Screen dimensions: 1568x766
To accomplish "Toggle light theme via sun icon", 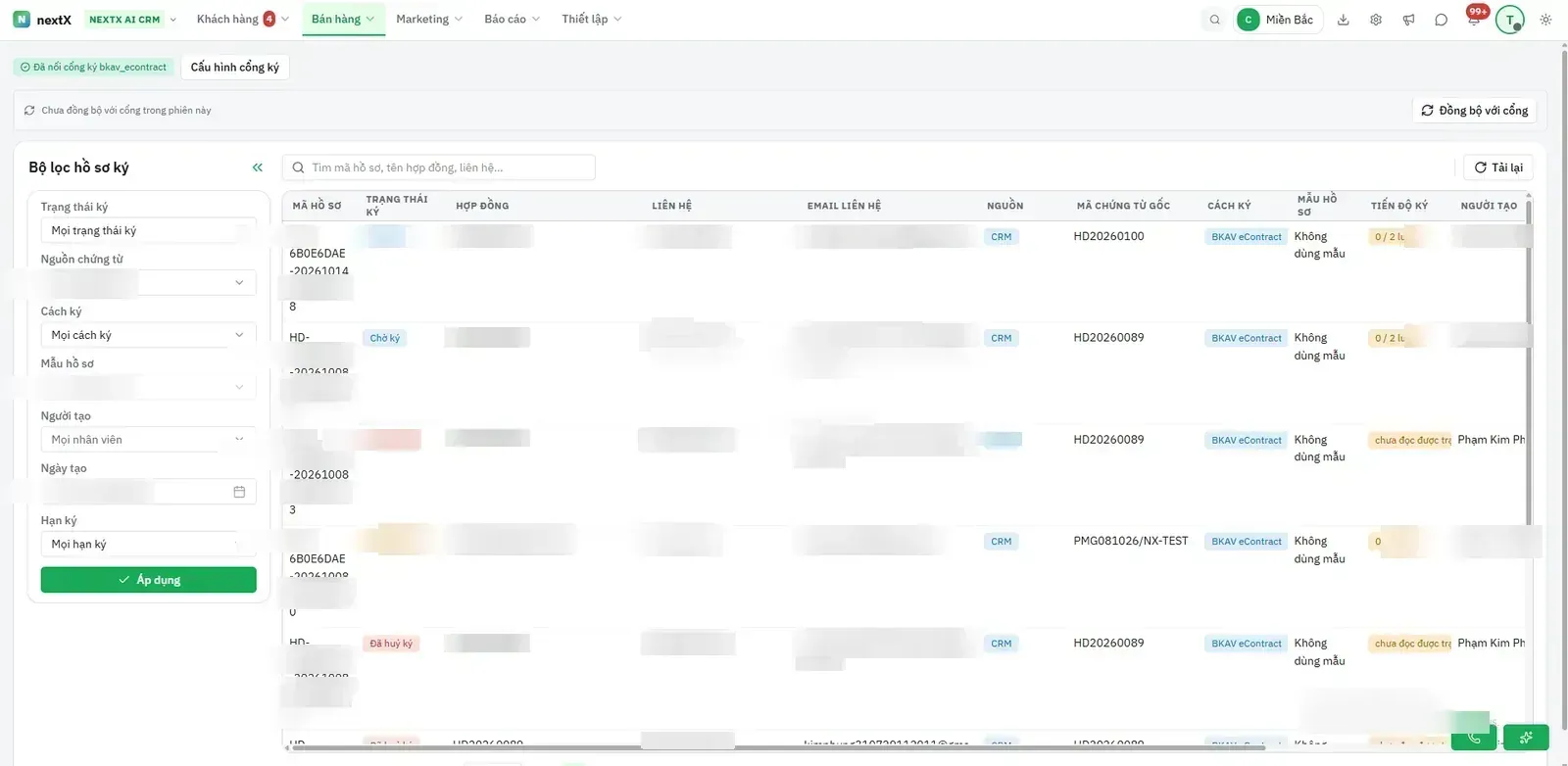I will click(1545, 20).
